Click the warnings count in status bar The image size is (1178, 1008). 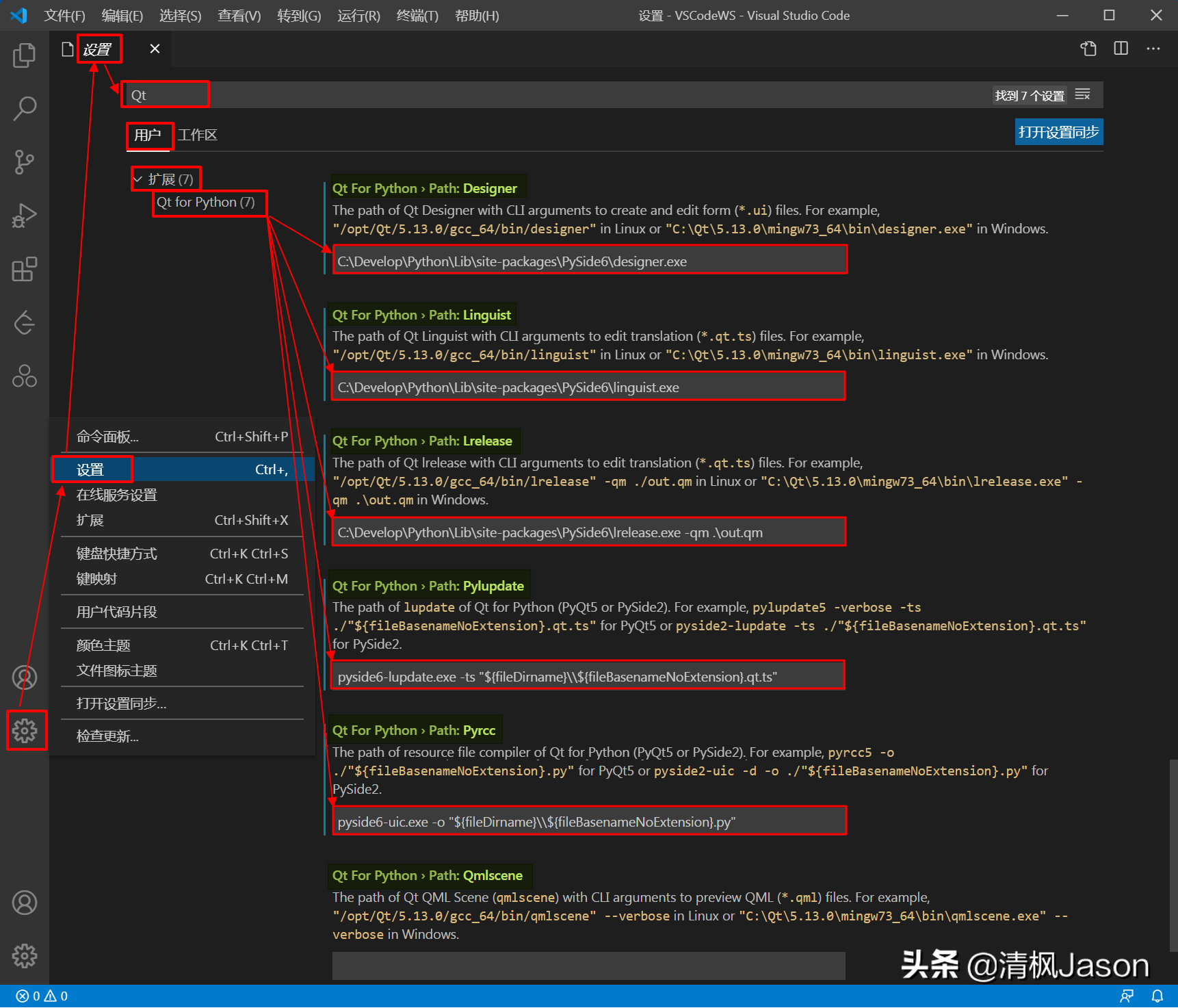[x=56, y=996]
